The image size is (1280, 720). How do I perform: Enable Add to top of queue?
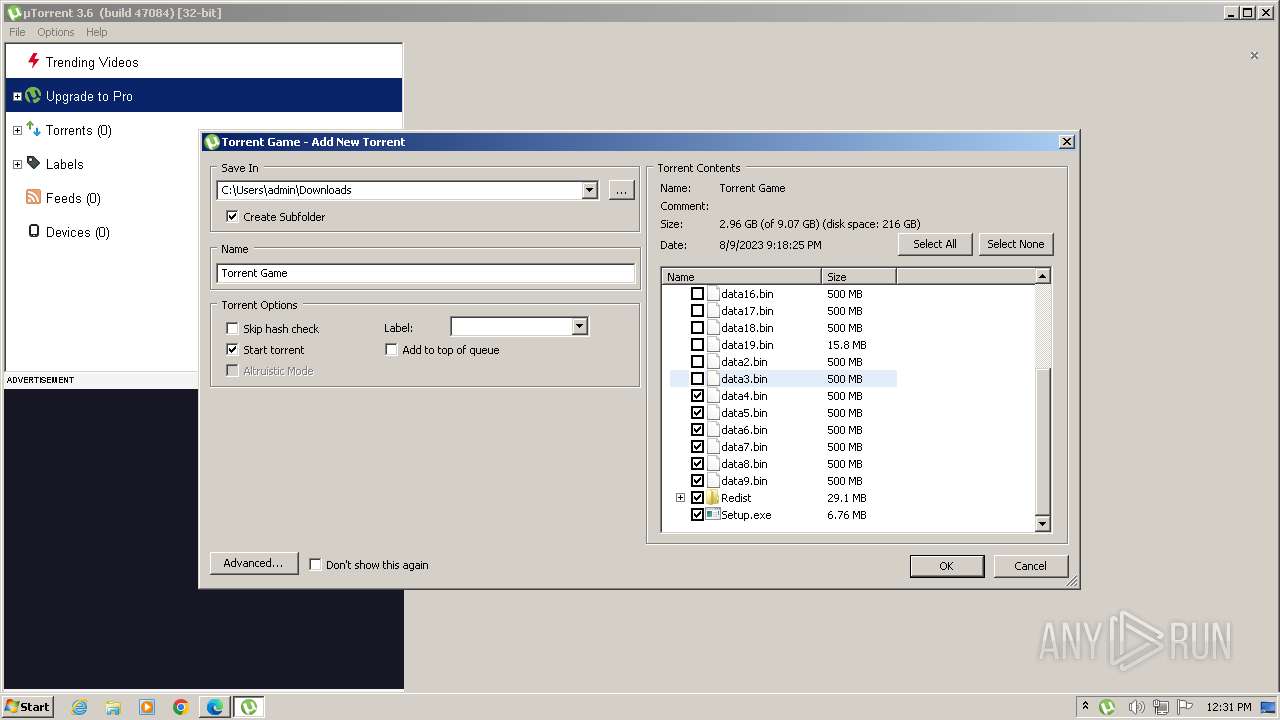click(x=391, y=349)
